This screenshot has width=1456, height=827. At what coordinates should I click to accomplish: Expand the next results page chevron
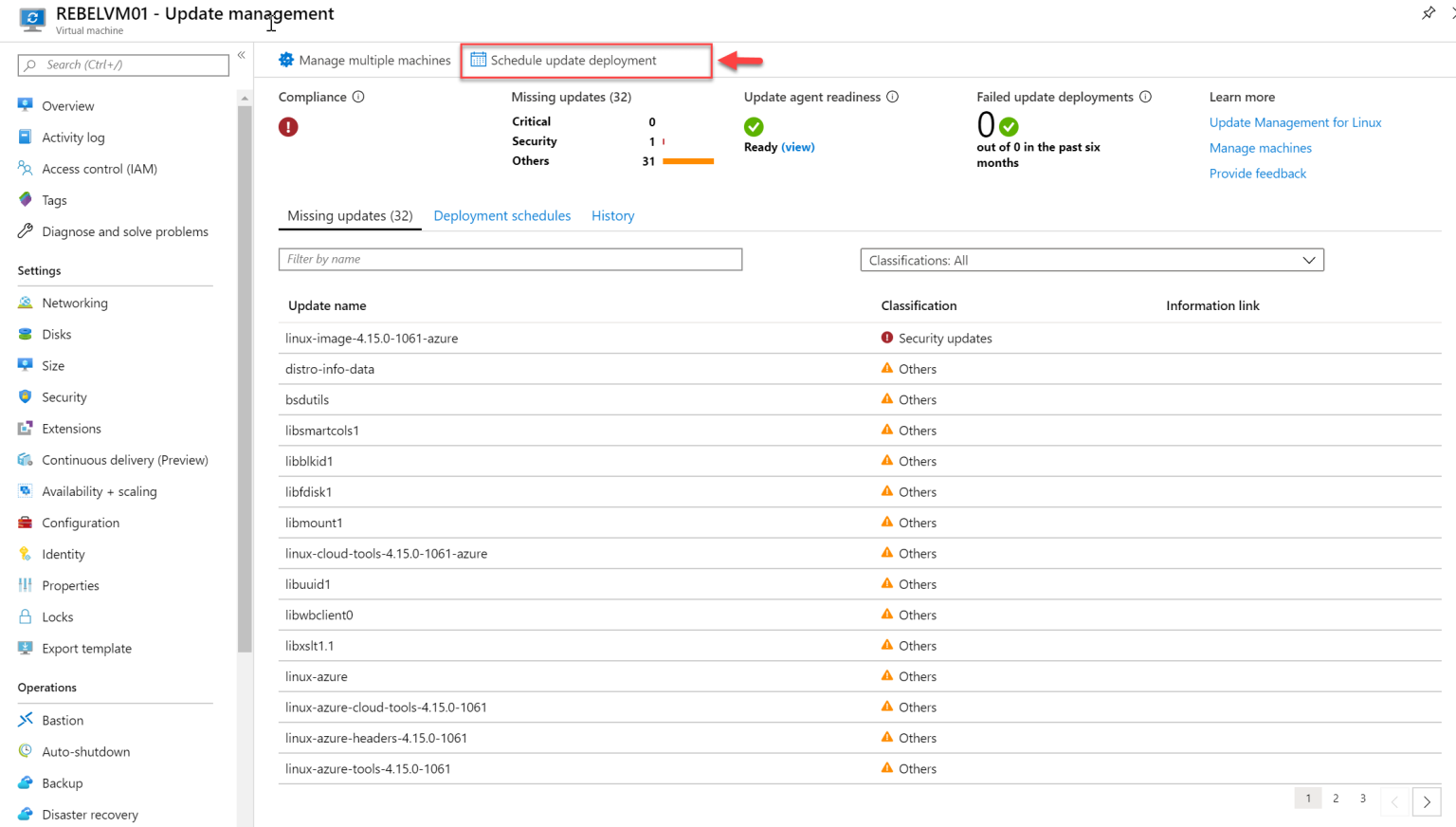point(1426,801)
